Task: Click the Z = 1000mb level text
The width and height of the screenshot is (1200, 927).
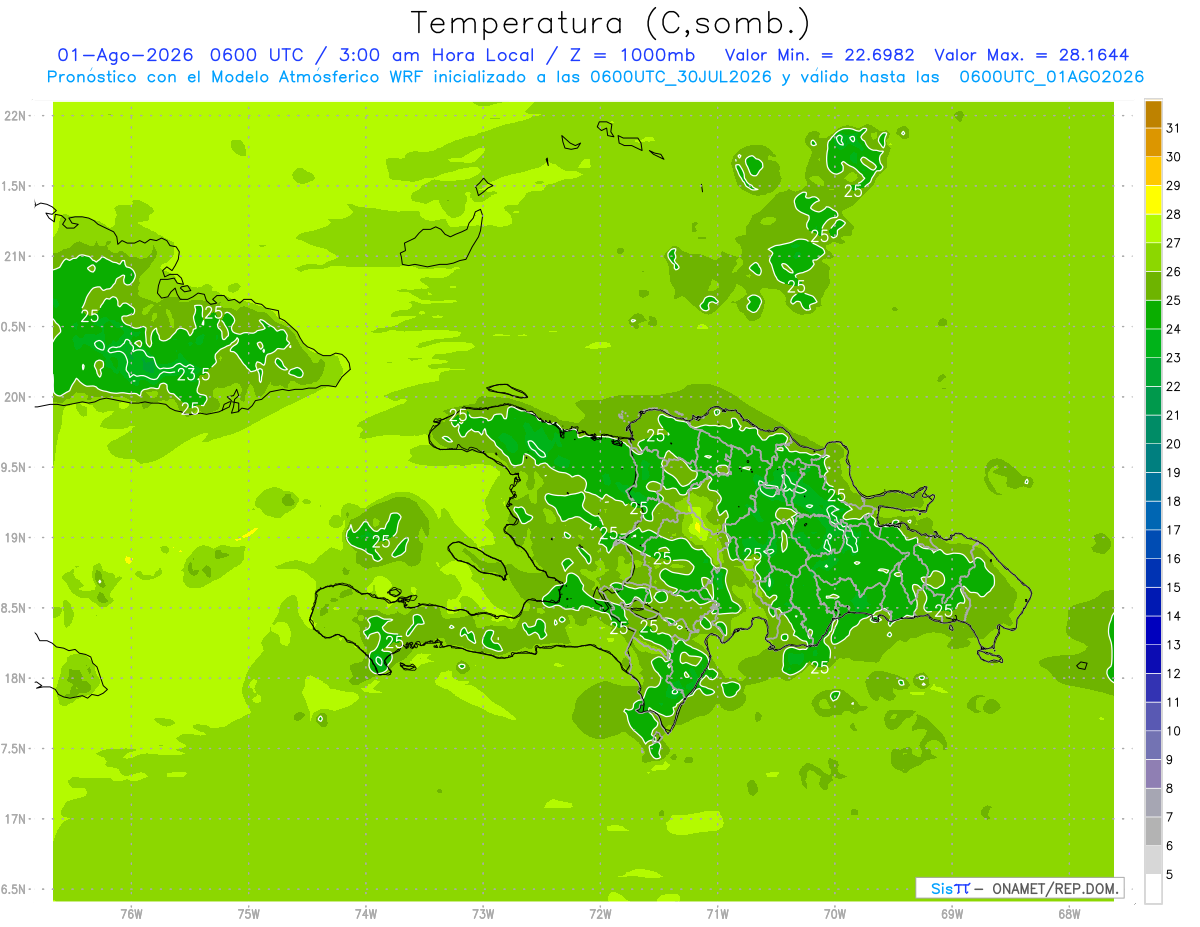Action: click(630, 55)
